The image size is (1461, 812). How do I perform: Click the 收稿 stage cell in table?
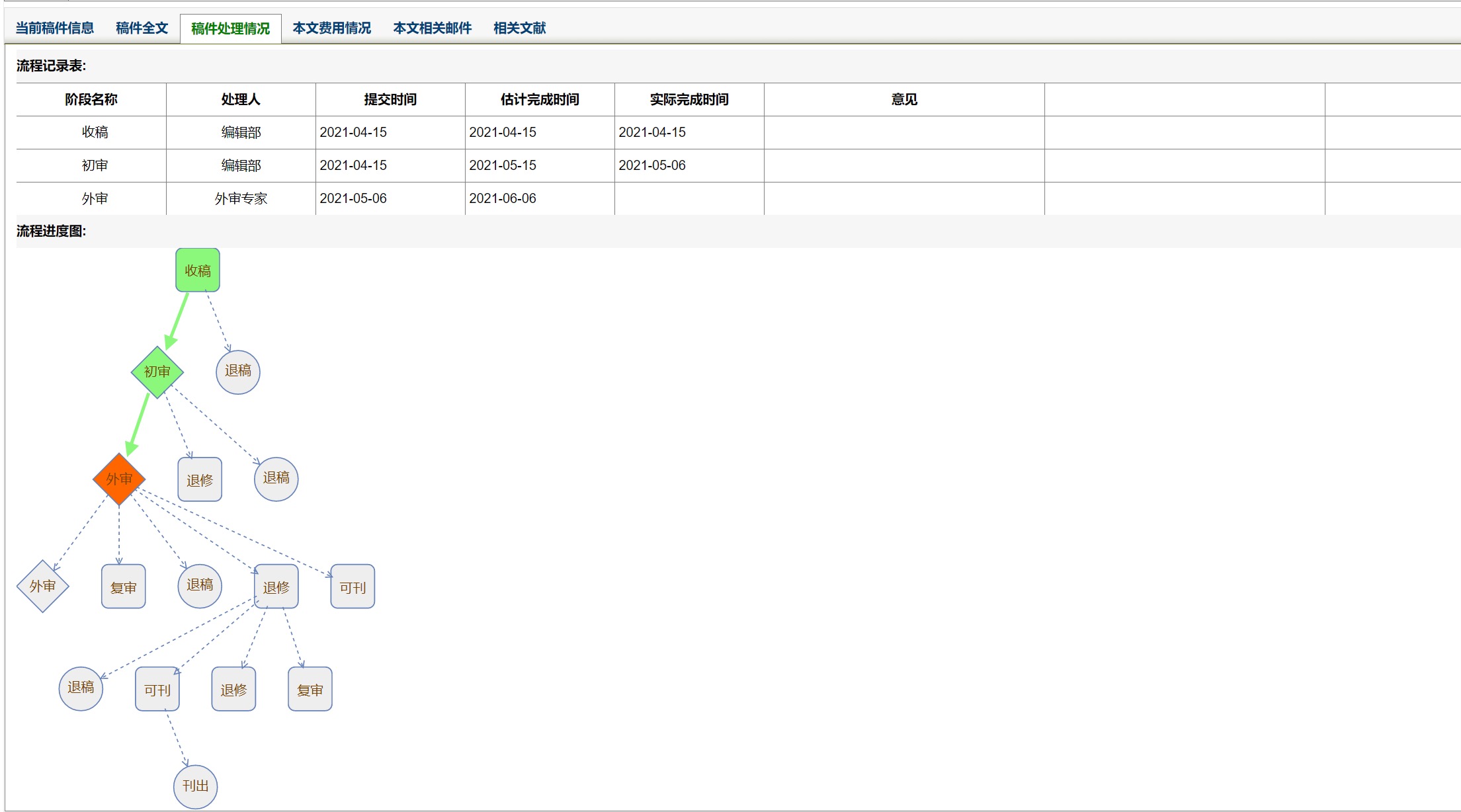91,132
